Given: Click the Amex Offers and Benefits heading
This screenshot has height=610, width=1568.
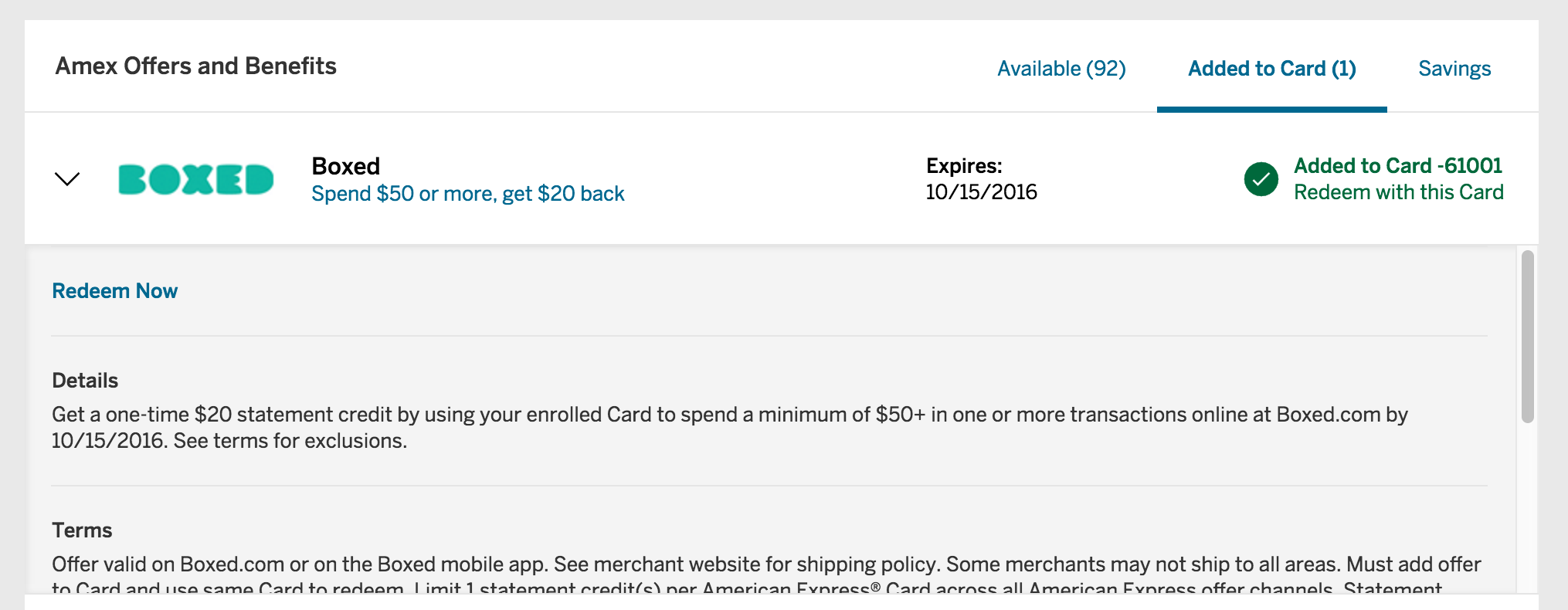Looking at the screenshot, I should pos(196,65).
